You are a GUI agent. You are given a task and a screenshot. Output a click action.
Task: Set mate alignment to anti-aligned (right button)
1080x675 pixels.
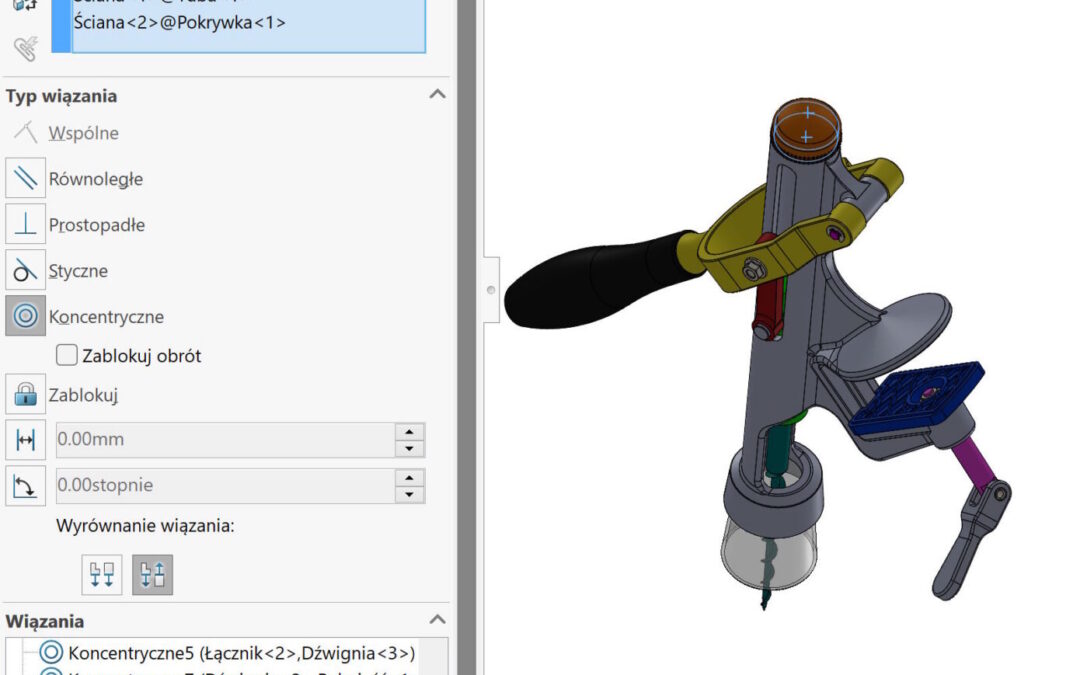point(152,574)
